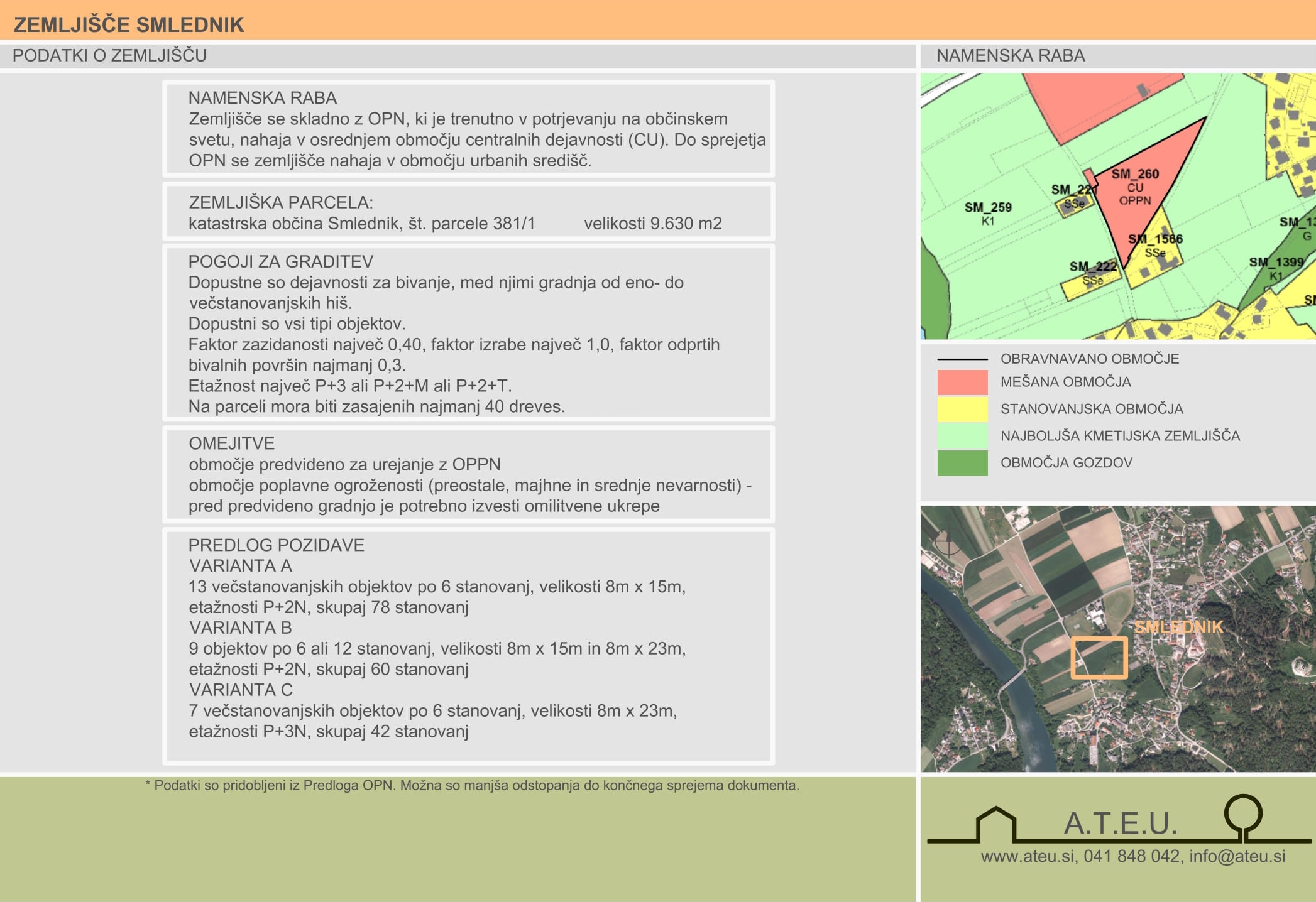This screenshot has width=1316, height=902.
Task: Click the STANOVANJSKA OBMOČJA legend label
Action: point(1092,409)
